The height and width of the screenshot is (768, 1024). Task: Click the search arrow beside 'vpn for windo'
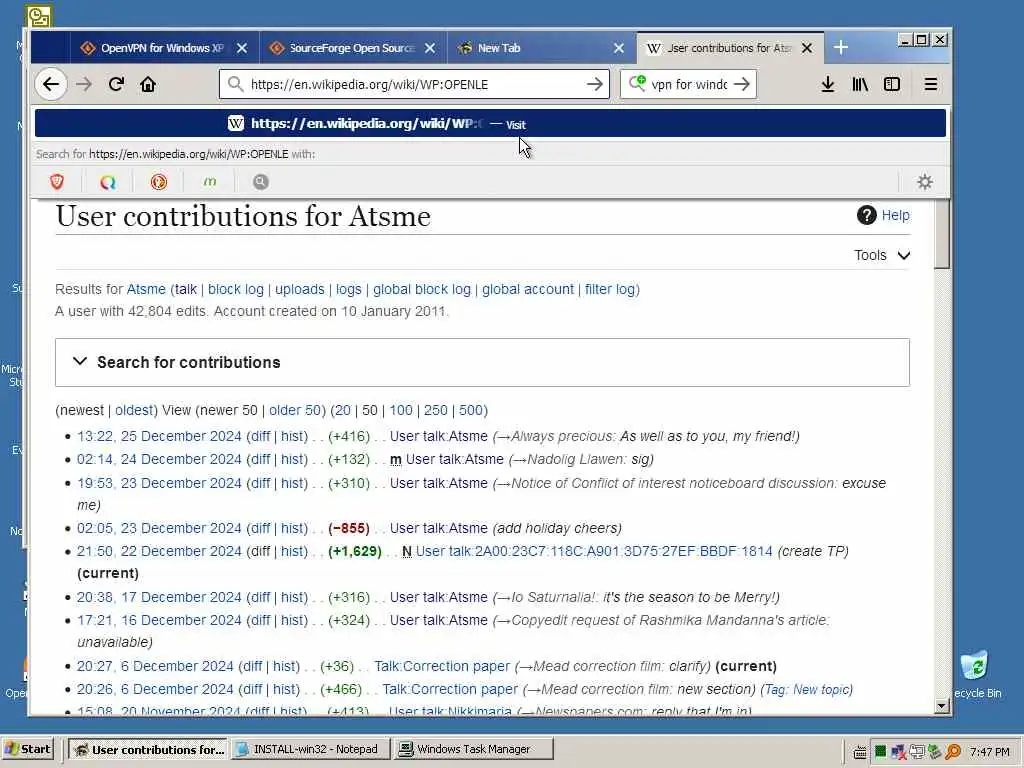click(742, 84)
